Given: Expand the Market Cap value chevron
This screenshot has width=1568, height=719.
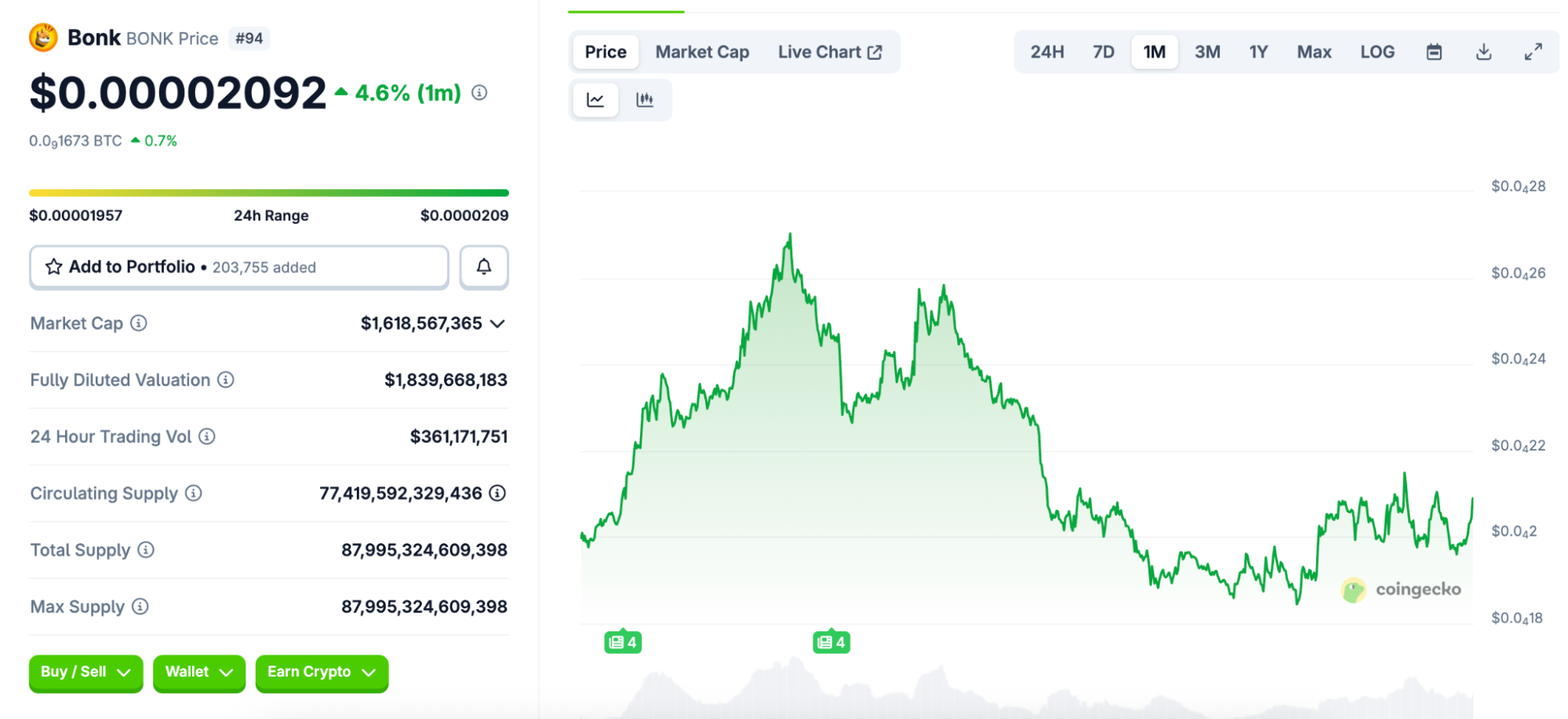Looking at the screenshot, I should tap(497, 323).
